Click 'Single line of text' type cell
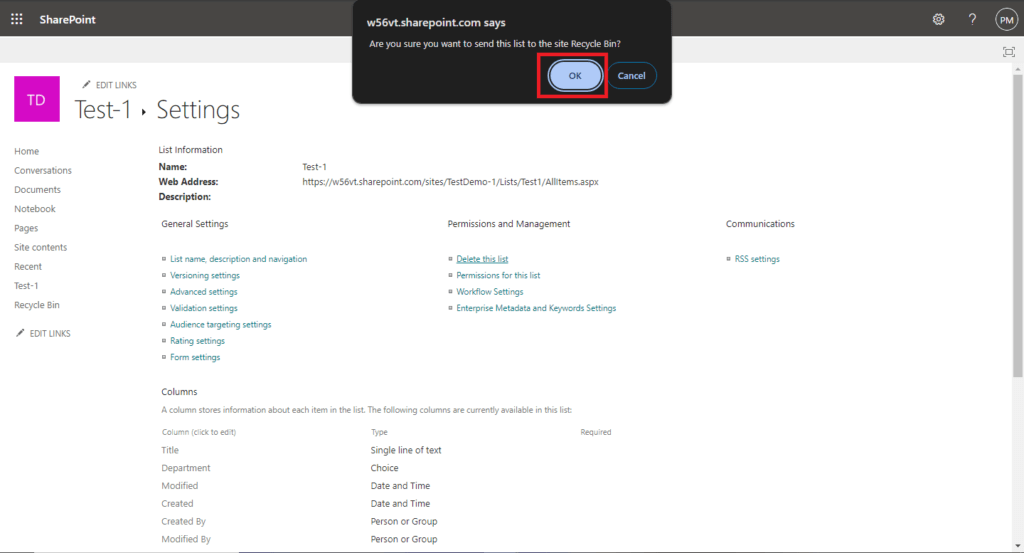1024x553 pixels. (x=406, y=450)
